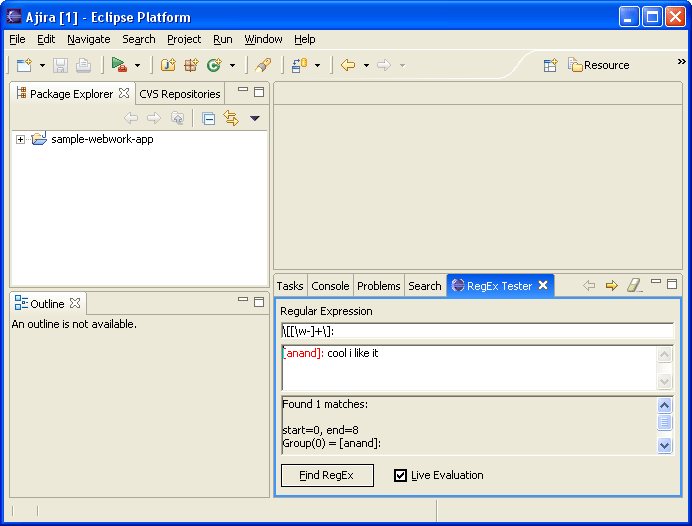Click the main toolbar Back arrow
This screenshot has width=692, height=526.
pos(348,65)
